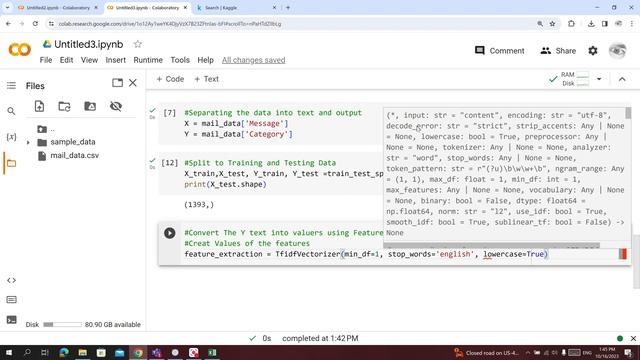Reload the browser page
640x360 pixels.
coord(36,24)
